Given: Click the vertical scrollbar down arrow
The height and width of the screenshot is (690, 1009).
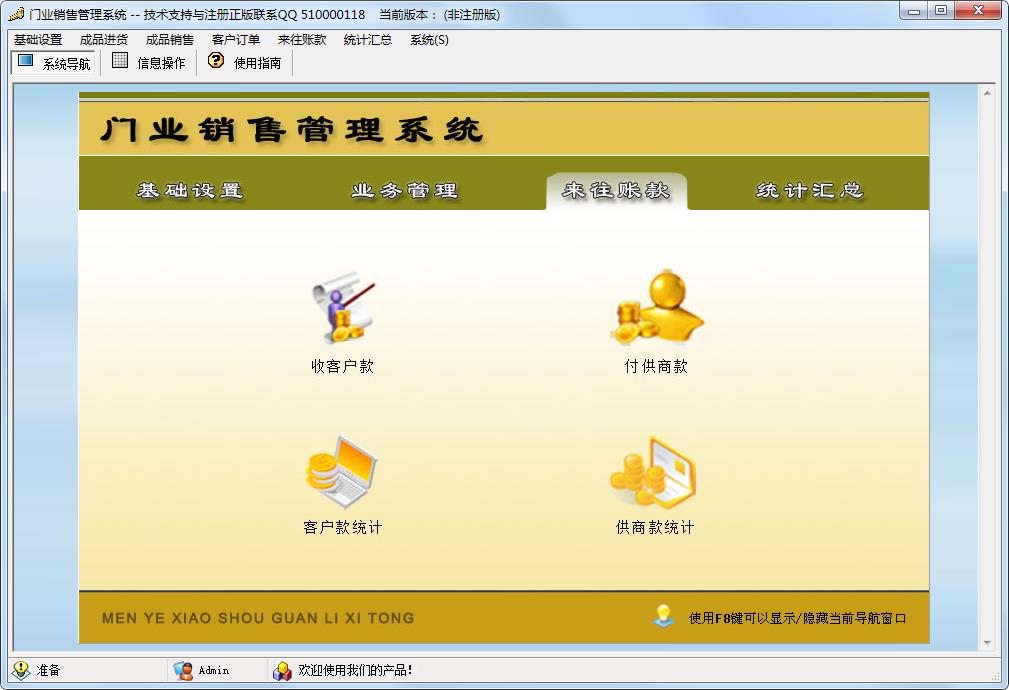Looking at the screenshot, I should point(987,643).
